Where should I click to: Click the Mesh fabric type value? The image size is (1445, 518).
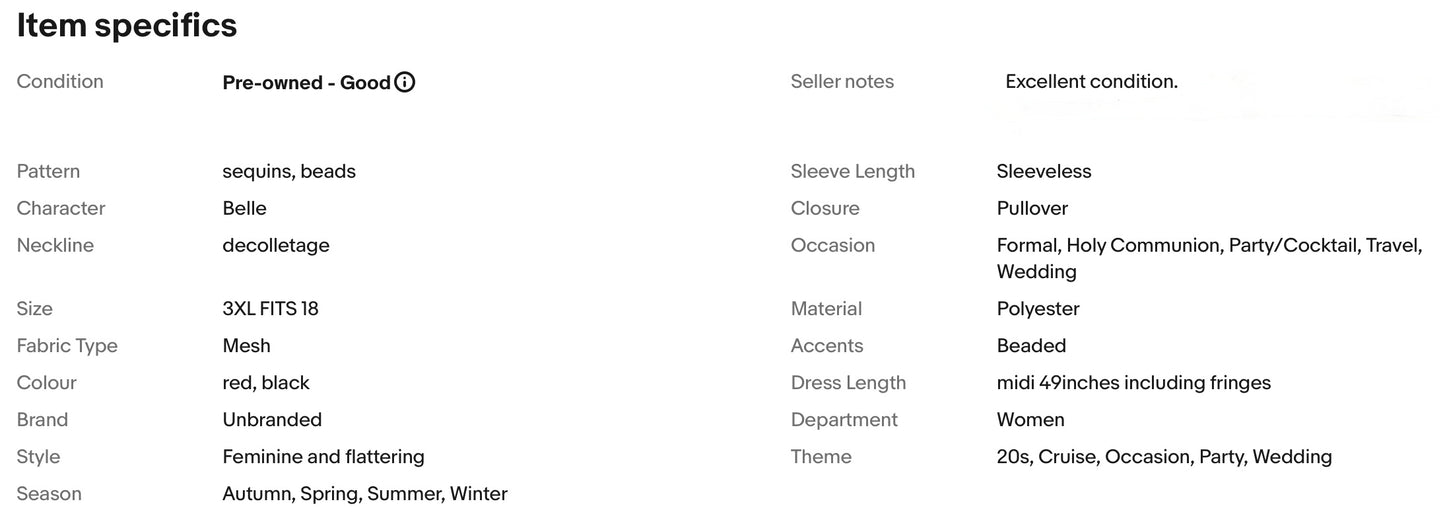247,346
